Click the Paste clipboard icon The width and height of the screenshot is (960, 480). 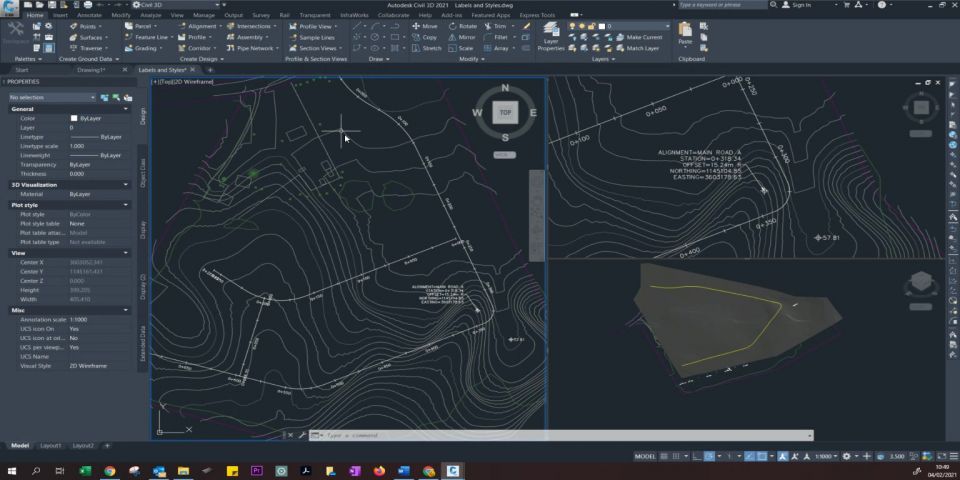click(685, 32)
